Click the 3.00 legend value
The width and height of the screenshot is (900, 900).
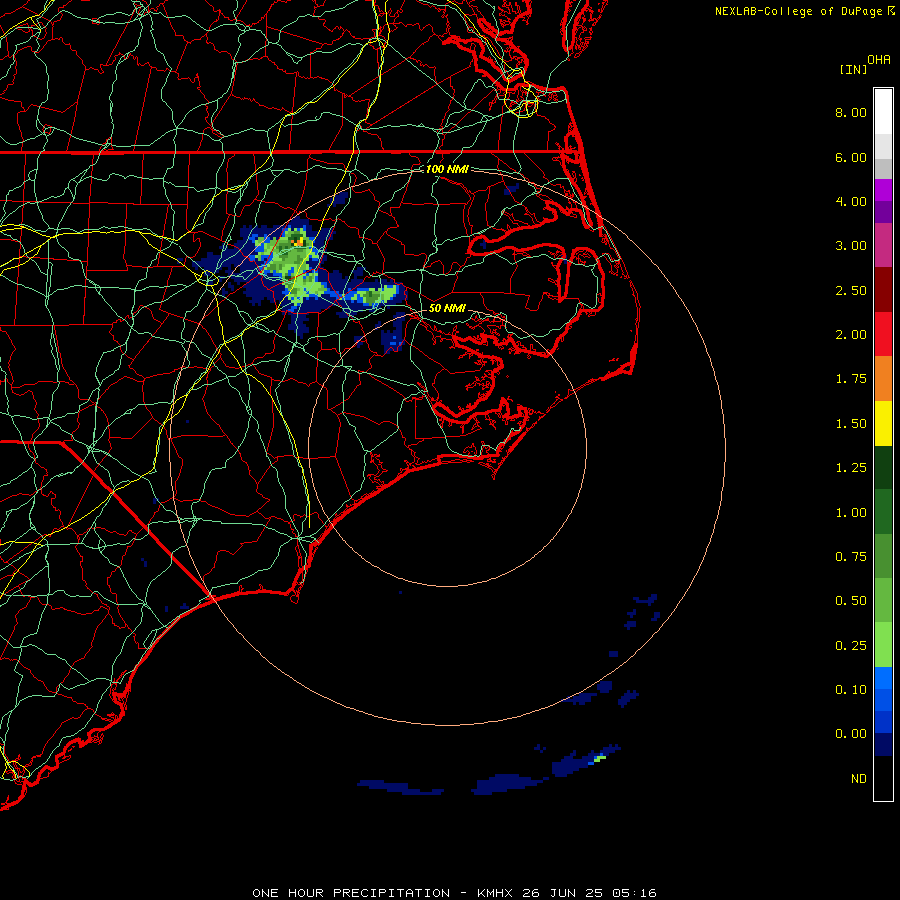tap(851, 246)
